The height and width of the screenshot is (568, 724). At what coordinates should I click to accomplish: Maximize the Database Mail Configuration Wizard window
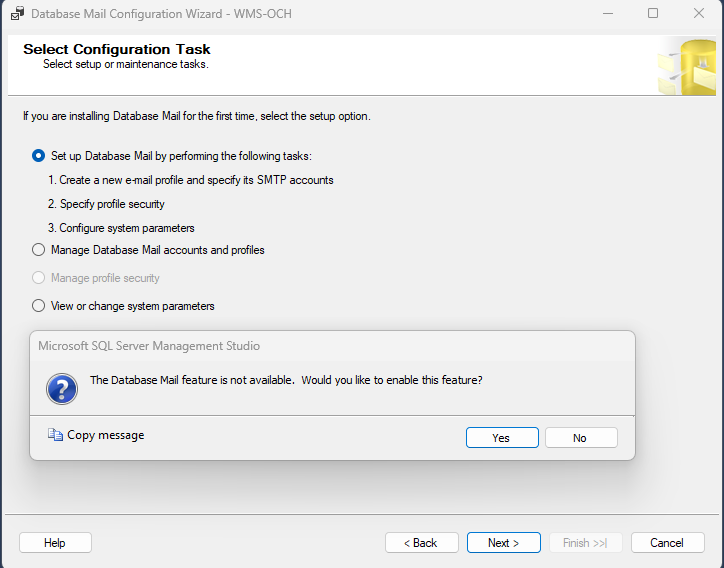pos(653,14)
